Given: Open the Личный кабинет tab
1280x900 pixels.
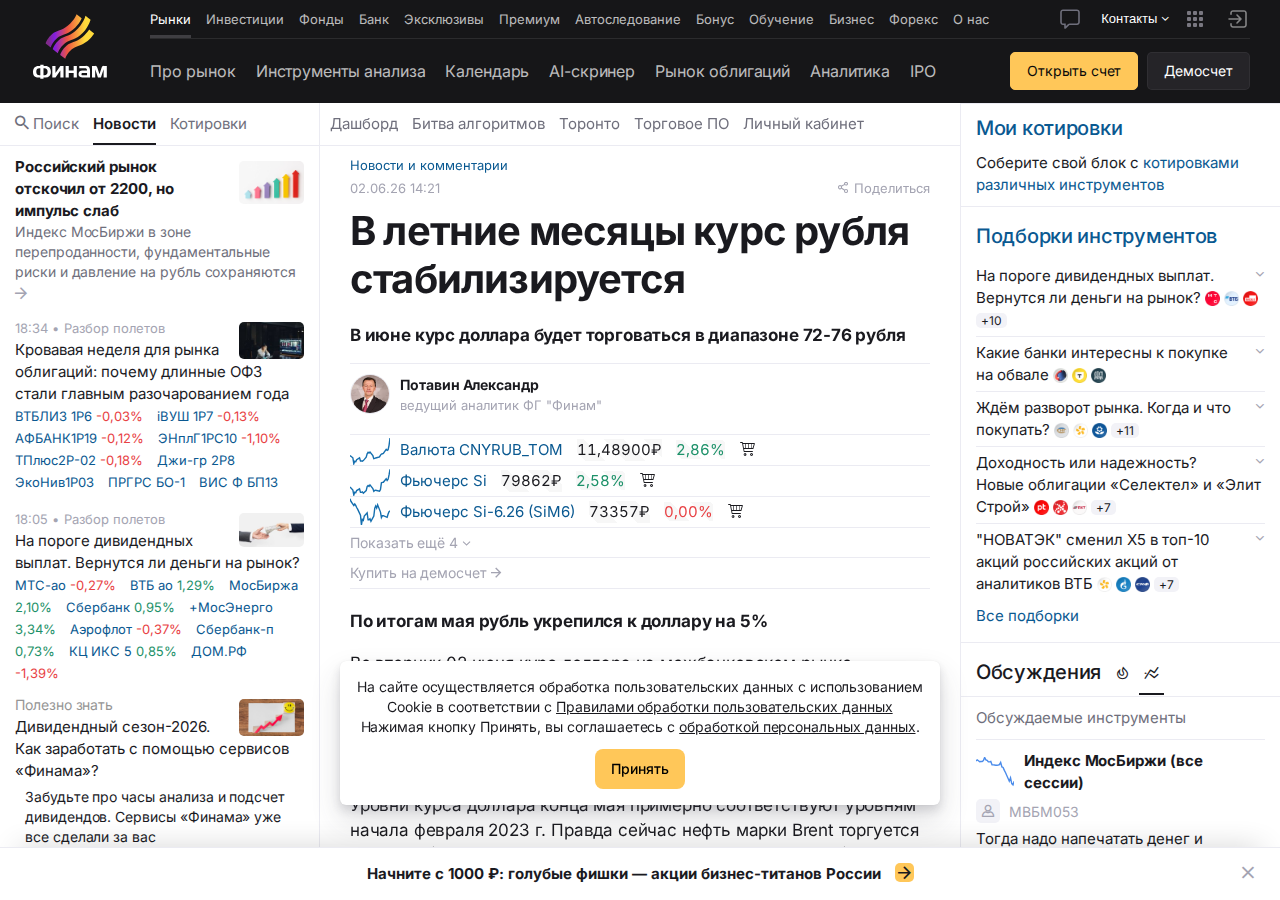Looking at the screenshot, I should [804, 124].
